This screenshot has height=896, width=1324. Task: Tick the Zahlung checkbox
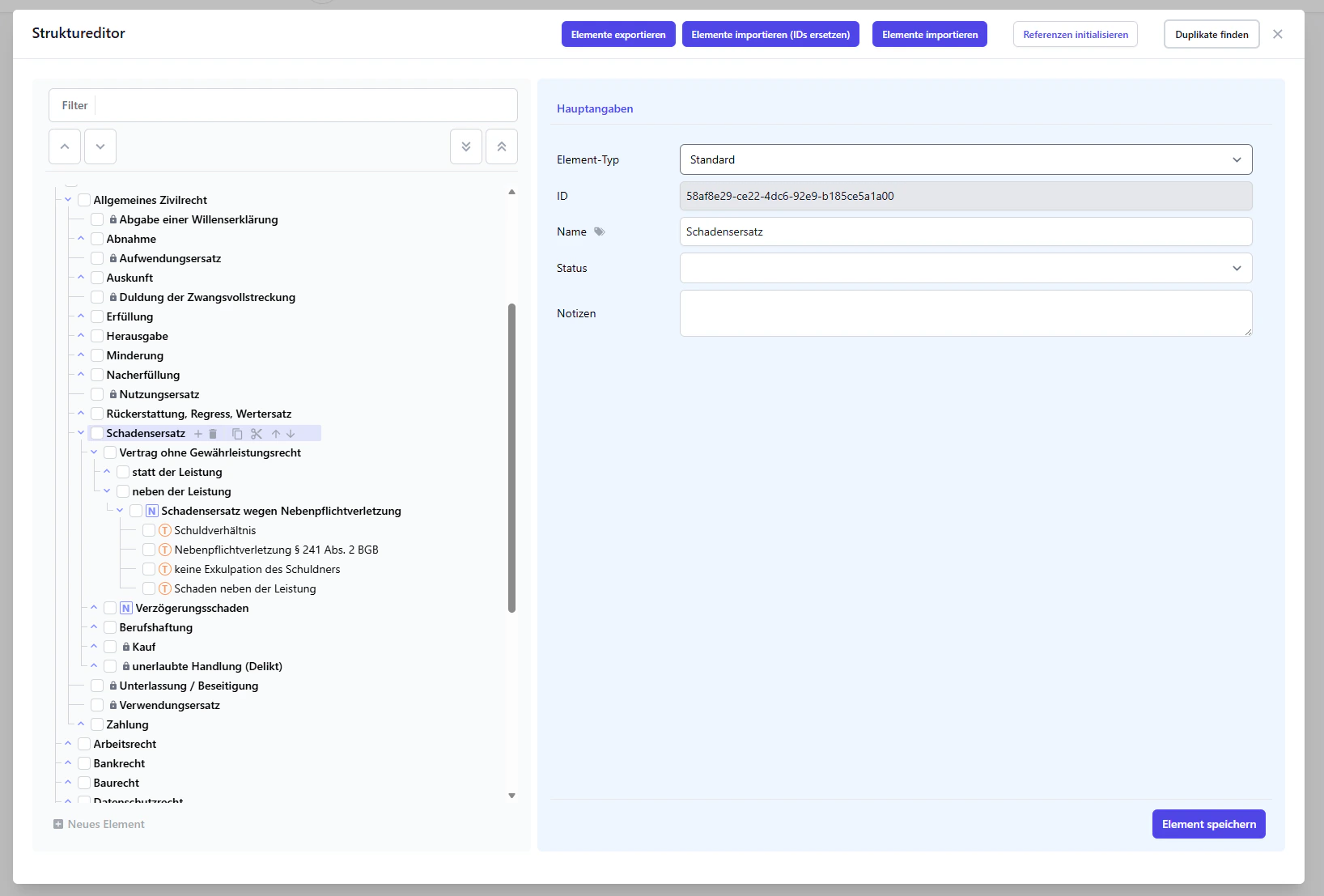pos(97,724)
